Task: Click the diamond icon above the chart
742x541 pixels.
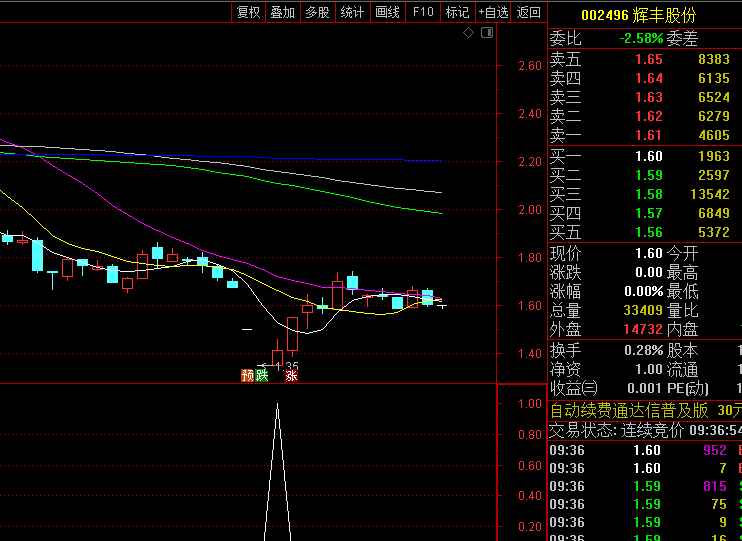Action: click(468, 33)
